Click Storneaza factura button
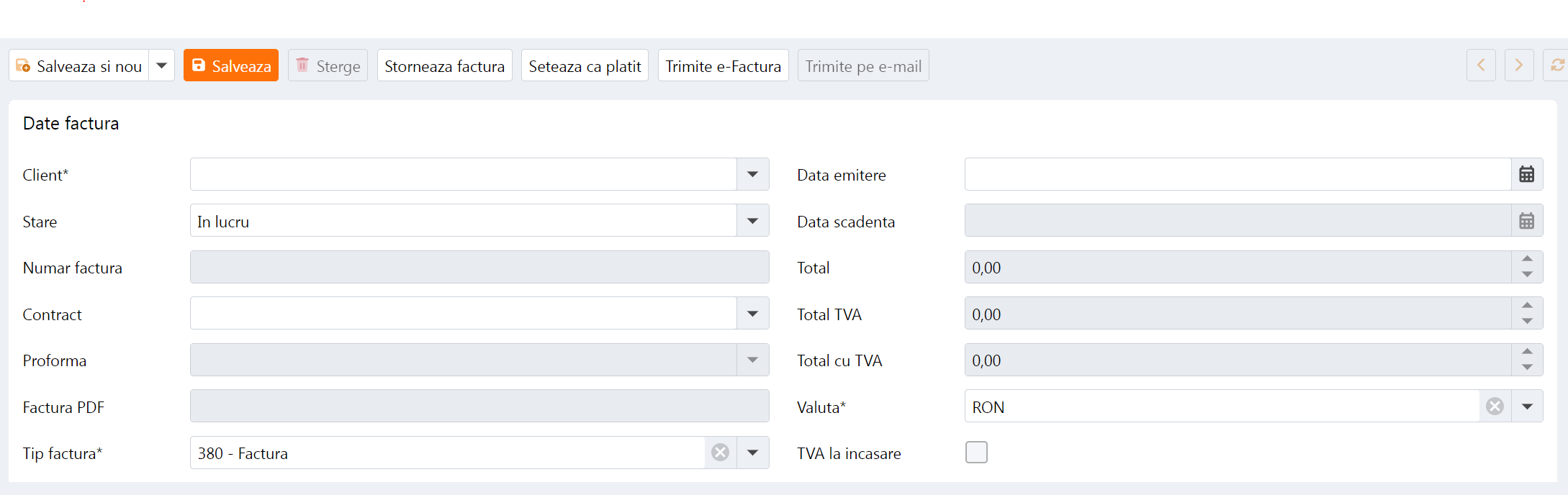Image resolution: width=1568 pixels, height=495 pixels. click(x=444, y=65)
